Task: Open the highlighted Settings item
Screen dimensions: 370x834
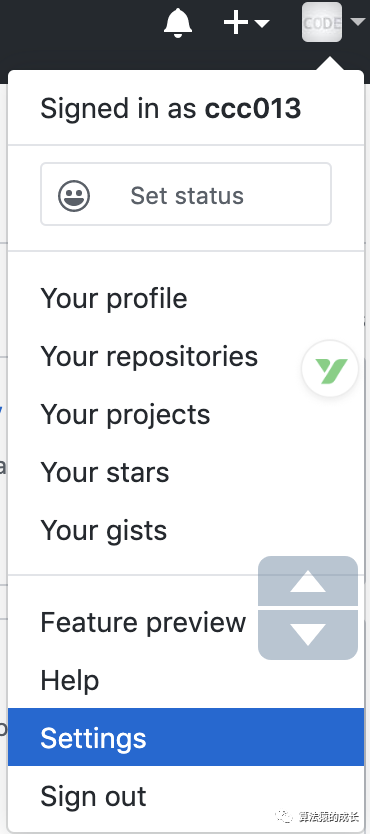Action: [x=186, y=737]
